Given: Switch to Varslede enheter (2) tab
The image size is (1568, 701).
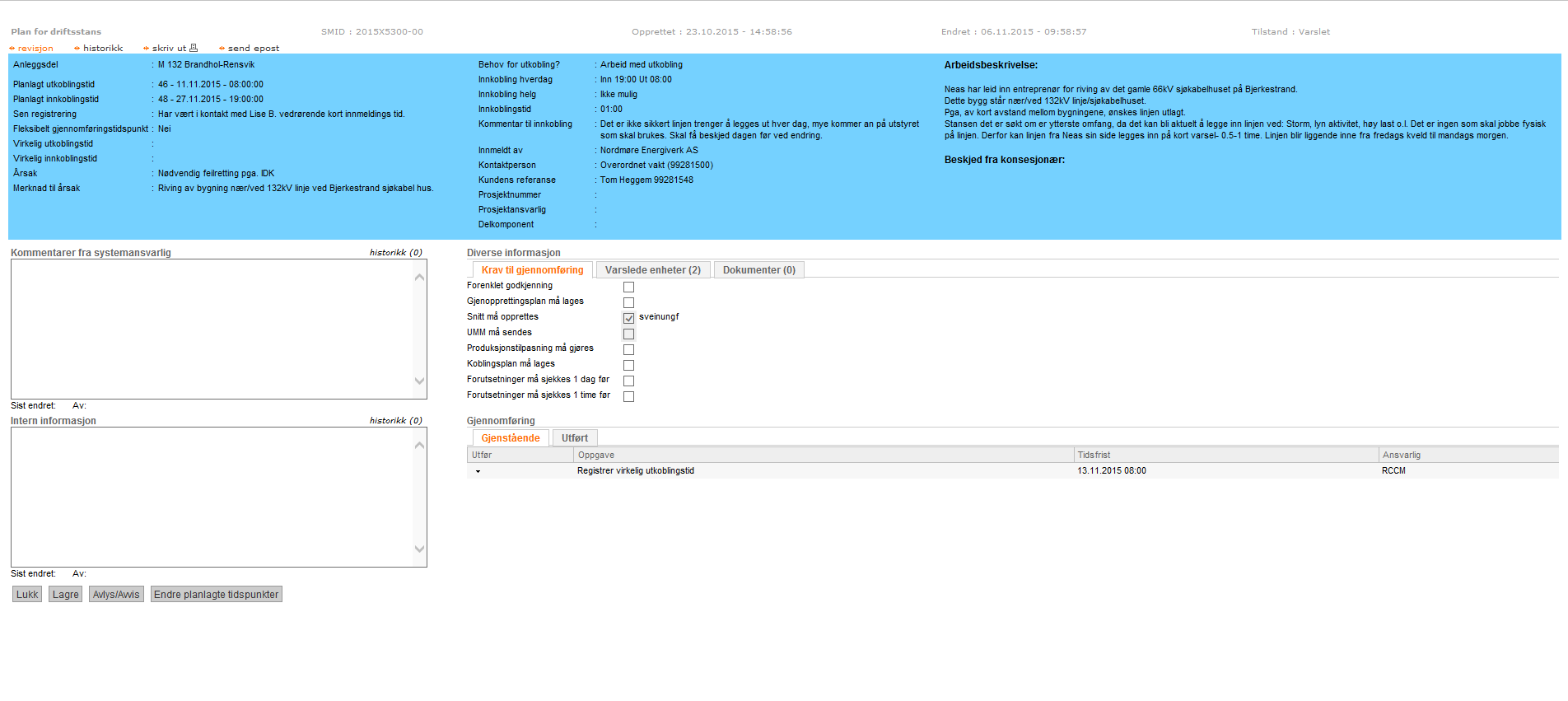Looking at the screenshot, I should (653, 270).
